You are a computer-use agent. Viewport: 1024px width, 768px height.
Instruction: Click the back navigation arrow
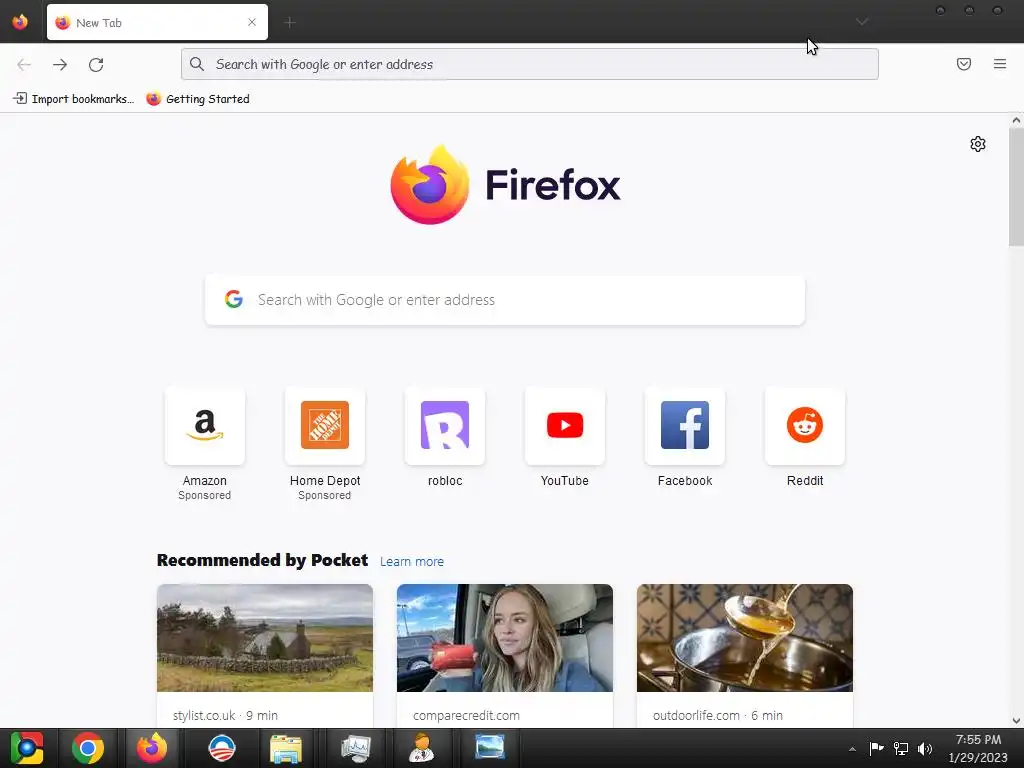point(24,64)
